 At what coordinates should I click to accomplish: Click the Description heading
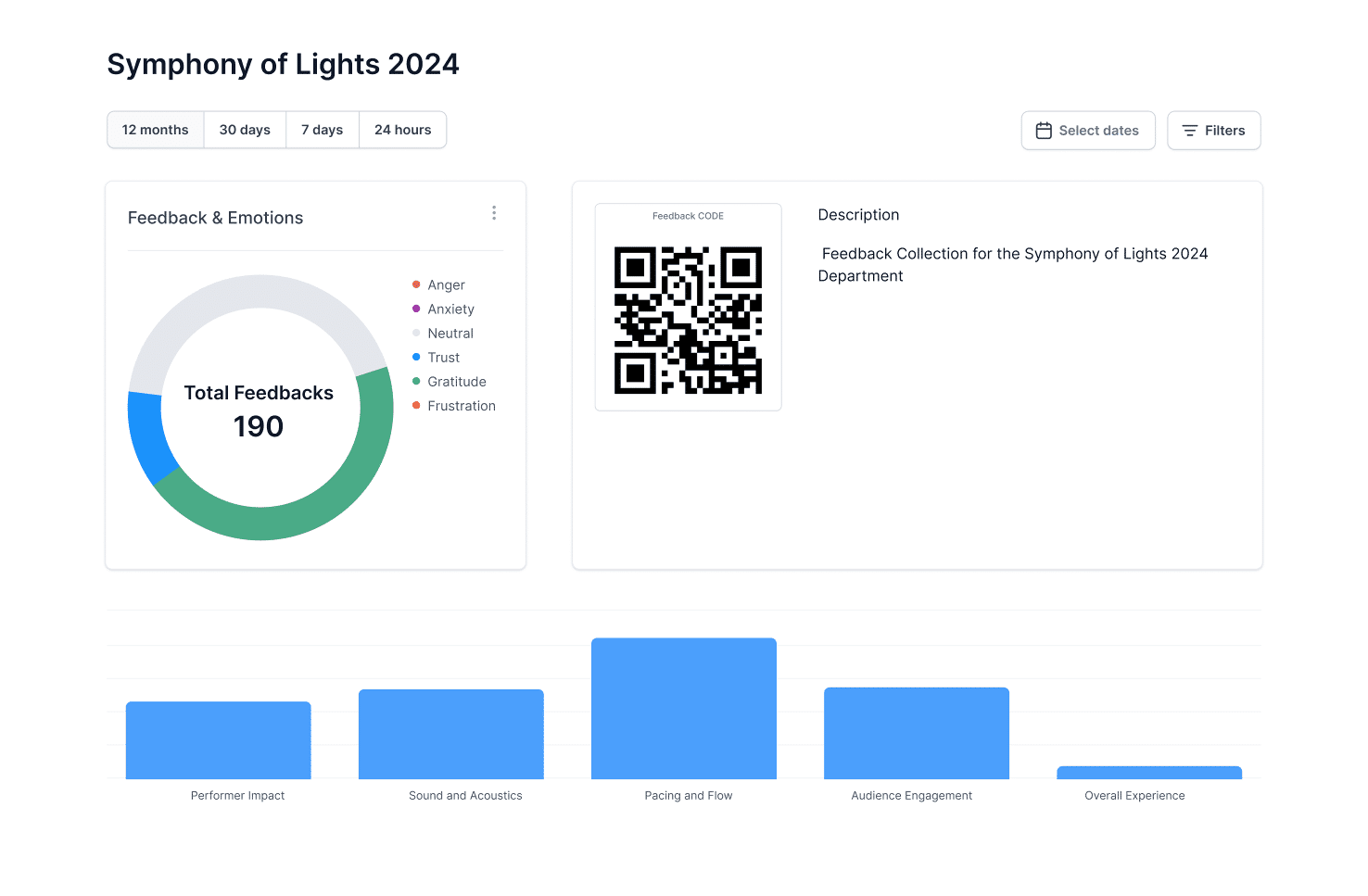point(858,215)
